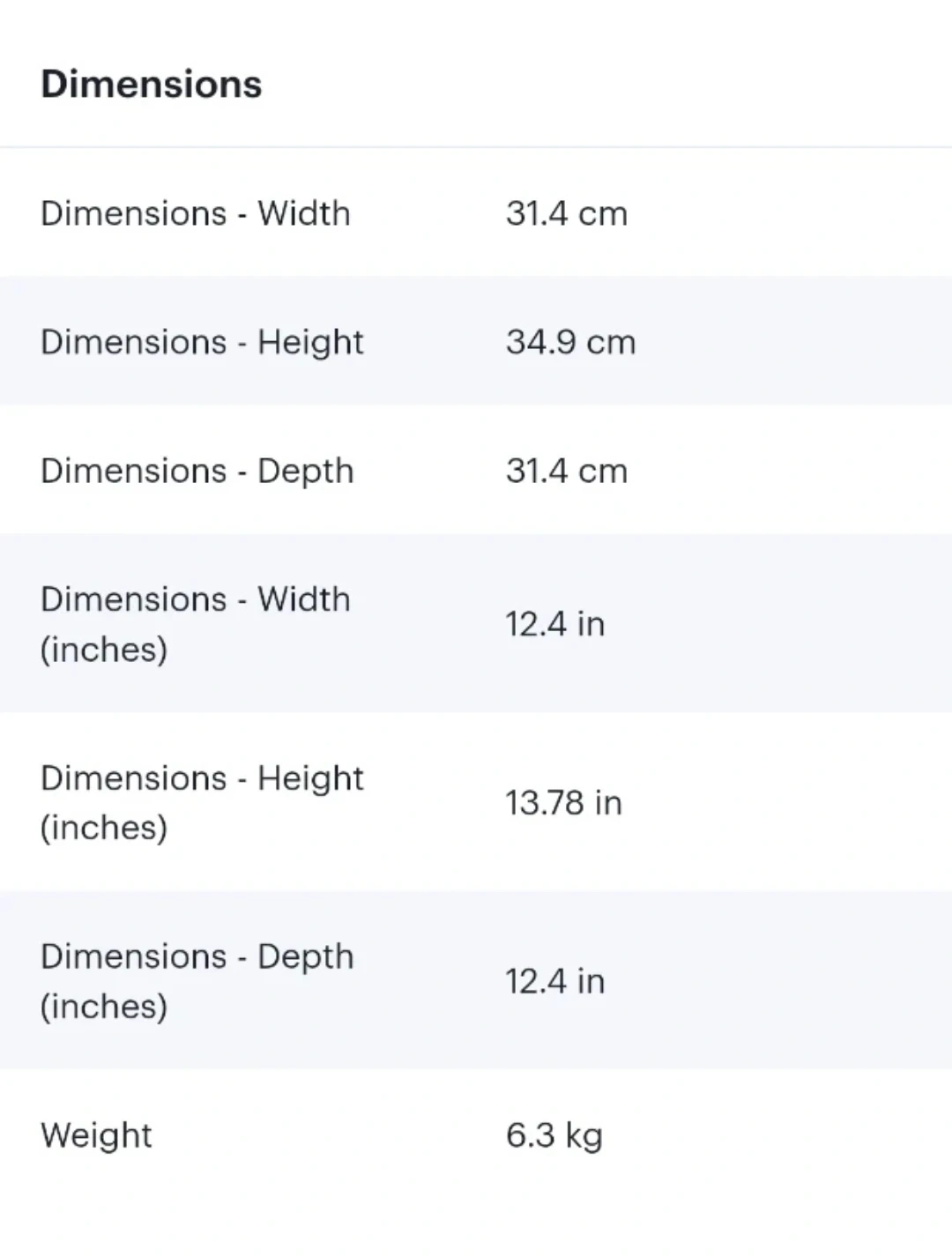This screenshot has width=952, height=1257.
Task: Click the 31.4 cm width value
Action: click(566, 213)
